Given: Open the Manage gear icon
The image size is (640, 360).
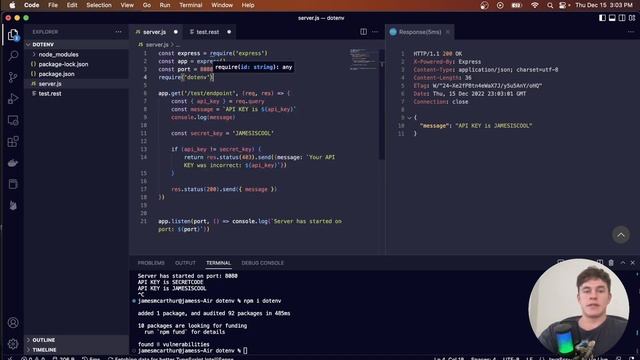Looking at the screenshot, I should [x=13, y=344].
